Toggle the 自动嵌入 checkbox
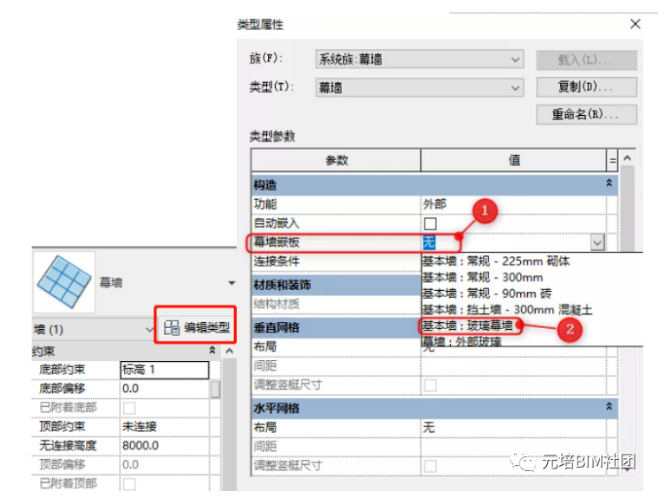666x504 pixels. [x=430, y=223]
